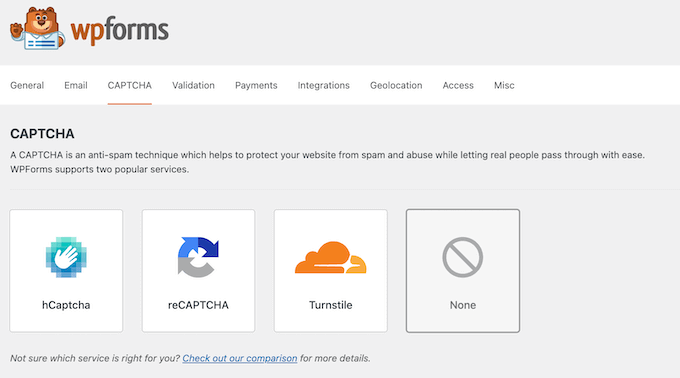Click the reCAPTCHA arrows icon

198,257
